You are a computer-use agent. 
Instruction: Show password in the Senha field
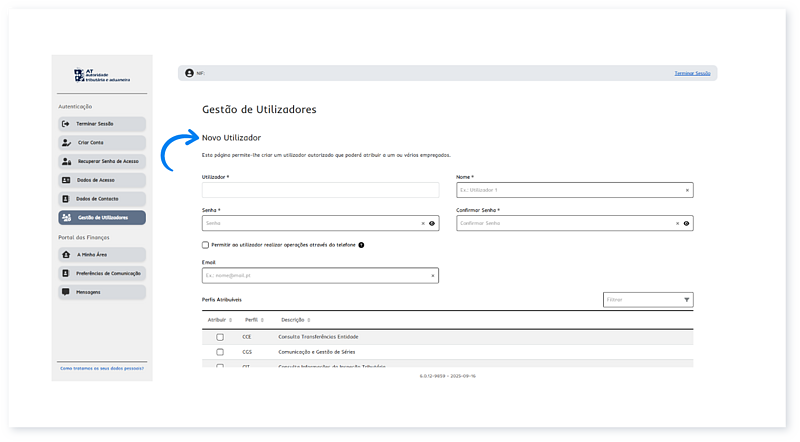pos(432,223)
